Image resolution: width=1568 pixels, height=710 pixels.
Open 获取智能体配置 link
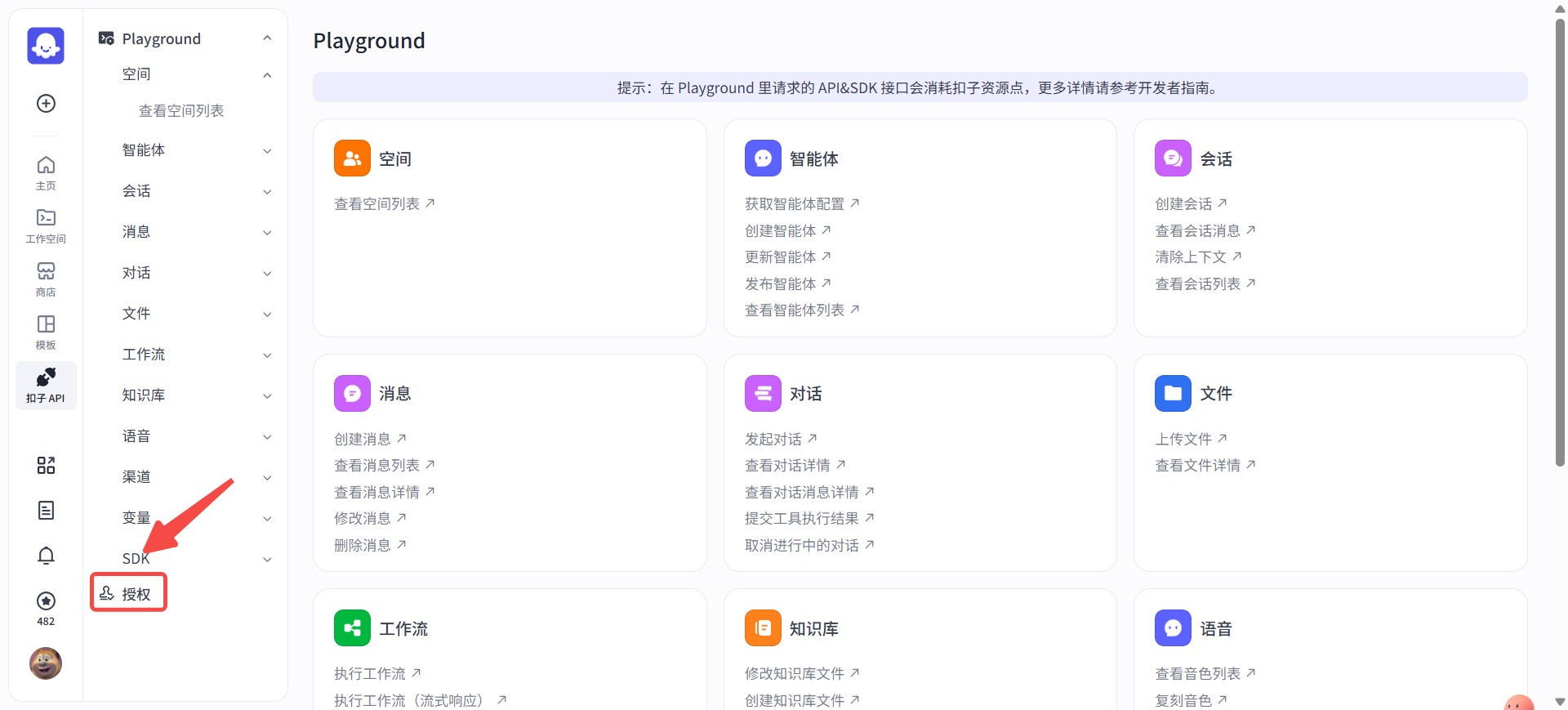pyautogui.click(x=802, y=203)
